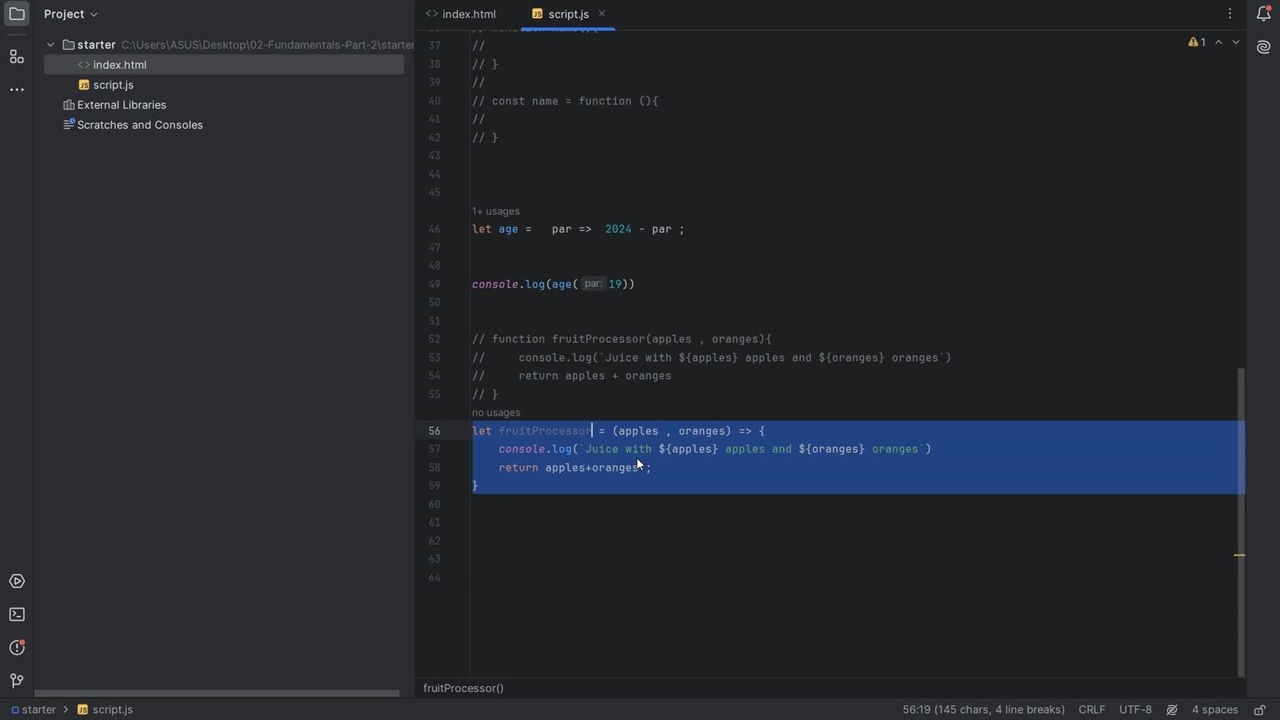Click the more tool windows ellipsis icon
The image size is (1280, 720).
(x=17, y=89)
